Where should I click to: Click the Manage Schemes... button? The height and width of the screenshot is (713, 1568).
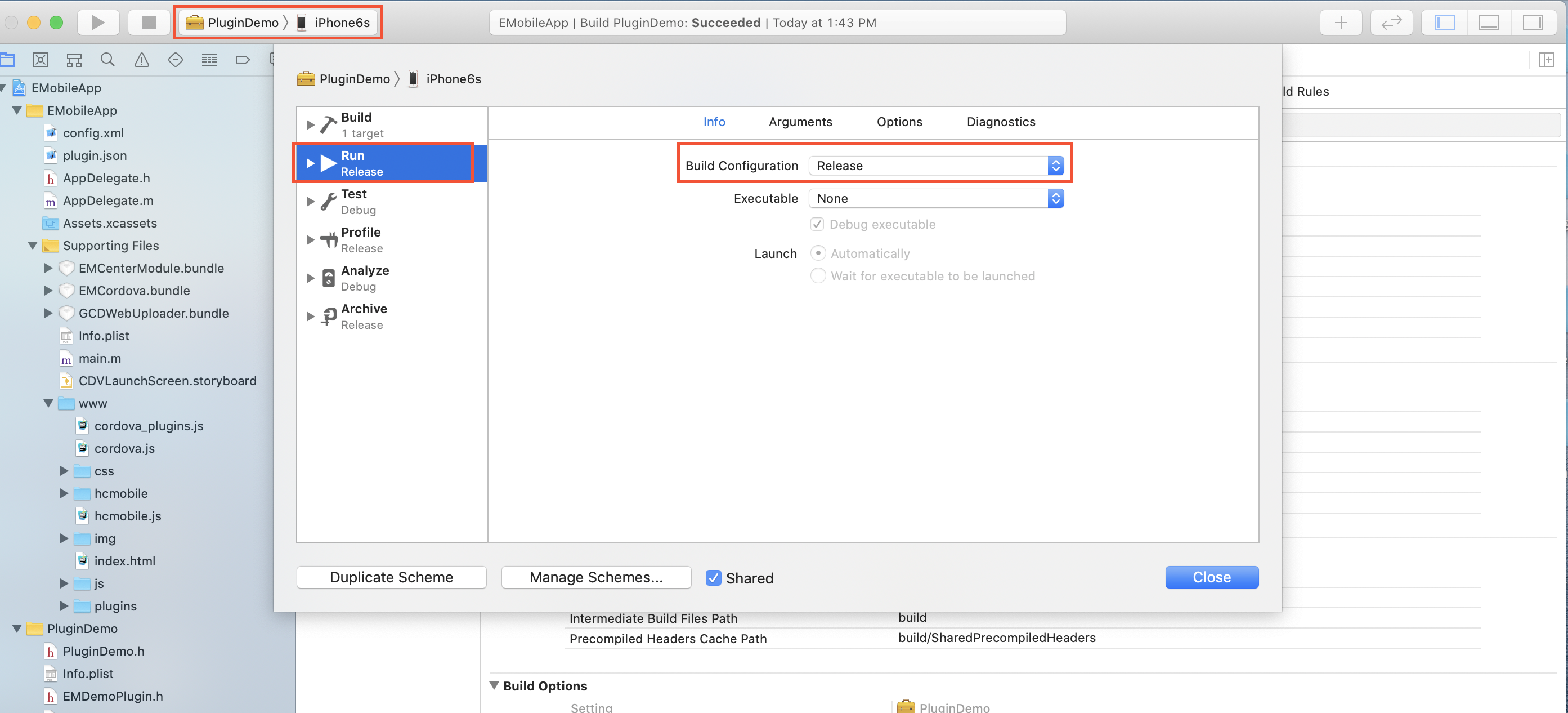coord(596,577)
